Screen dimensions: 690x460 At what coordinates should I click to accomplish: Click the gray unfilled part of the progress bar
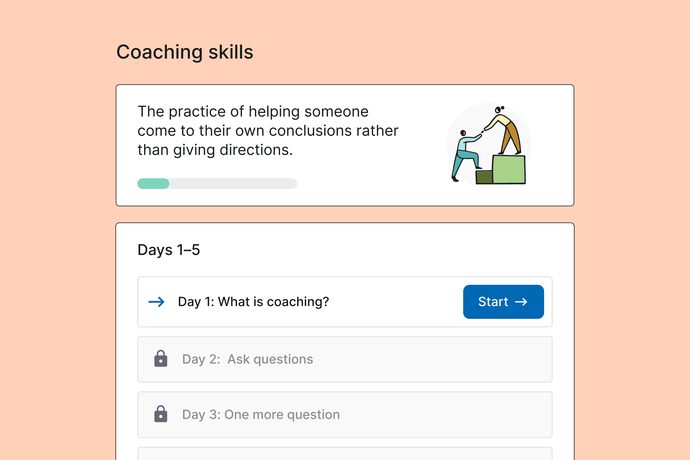pos(233,184)
